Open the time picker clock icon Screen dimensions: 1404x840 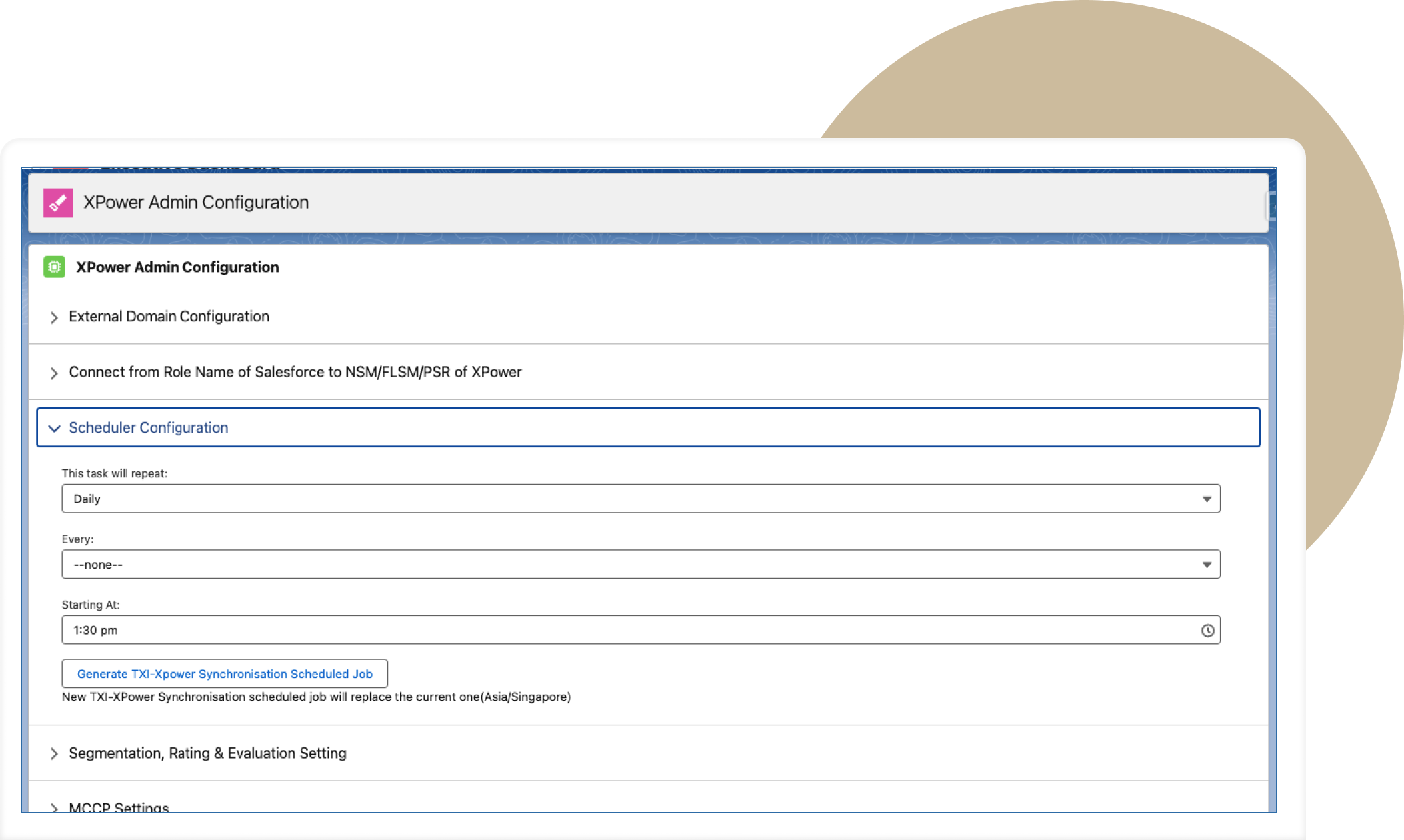(x=1207, y=631)
